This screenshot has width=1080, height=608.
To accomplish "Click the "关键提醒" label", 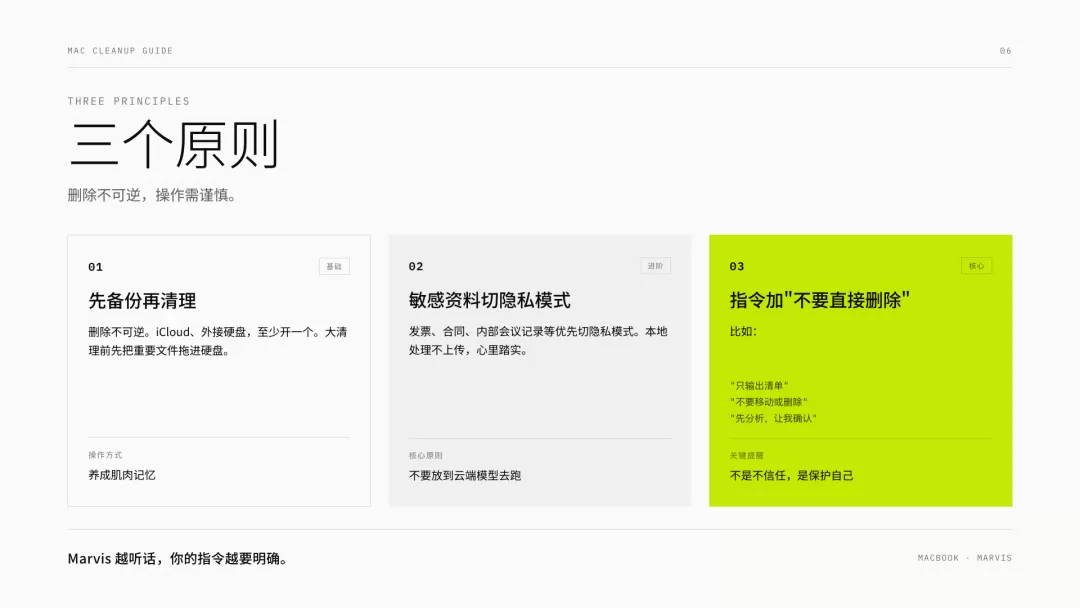I will tap(747, 456).
